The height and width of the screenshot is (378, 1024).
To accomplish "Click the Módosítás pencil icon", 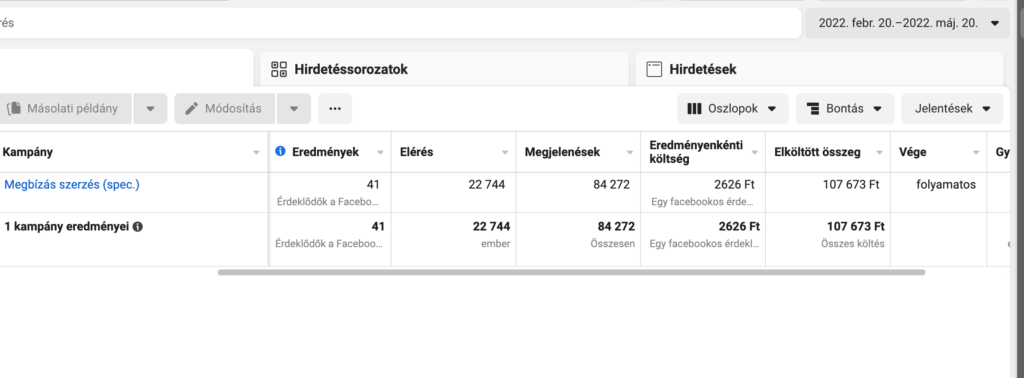I will click(191, 108).
